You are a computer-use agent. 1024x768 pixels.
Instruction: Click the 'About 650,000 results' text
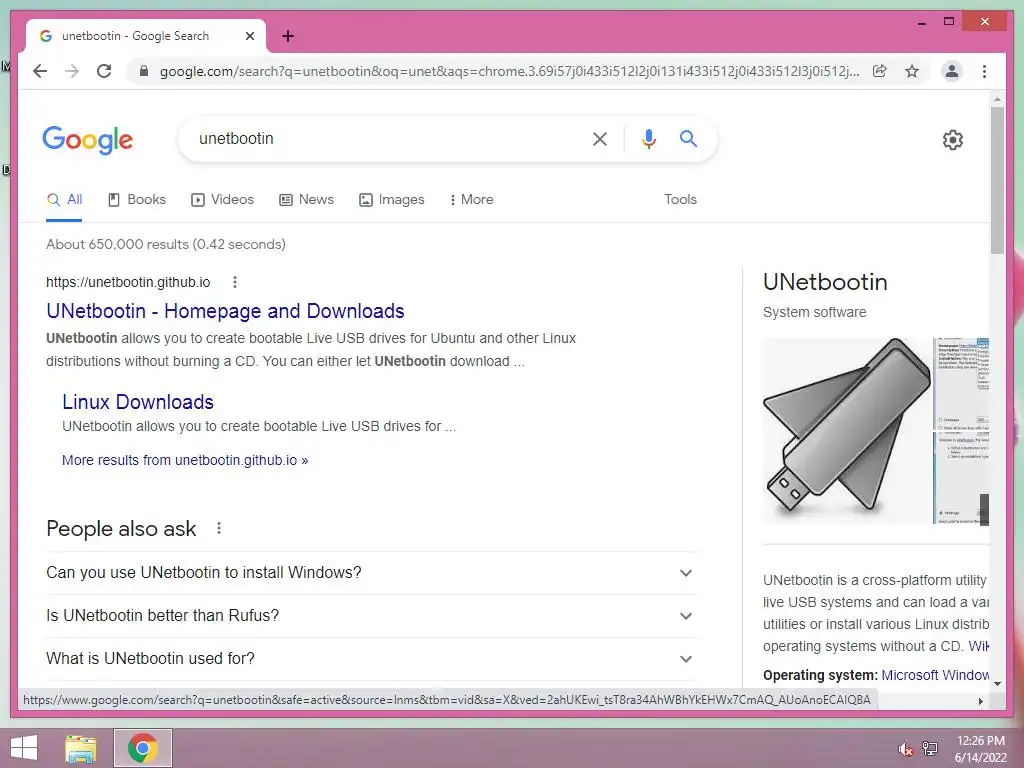pyautogui.click(x=166, y=244)
